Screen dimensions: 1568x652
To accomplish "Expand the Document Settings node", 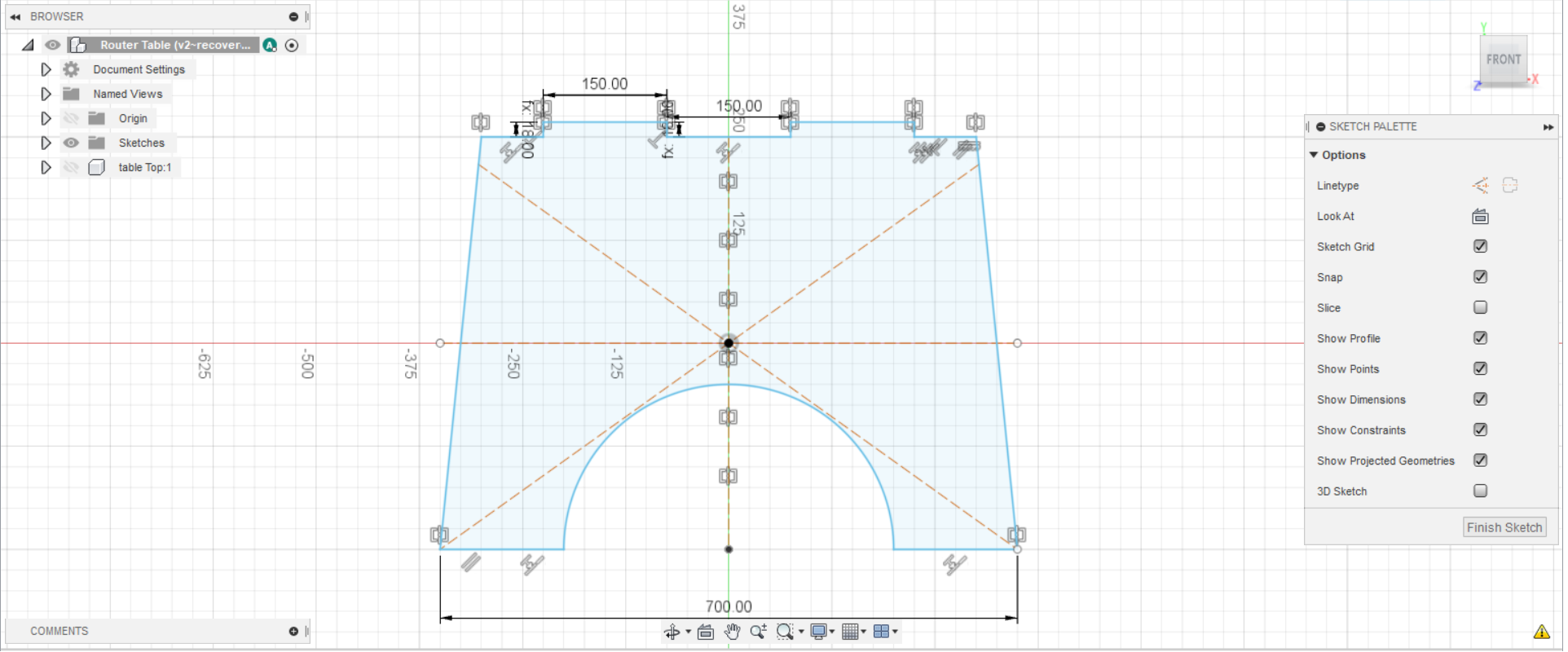I will (46, 70).
